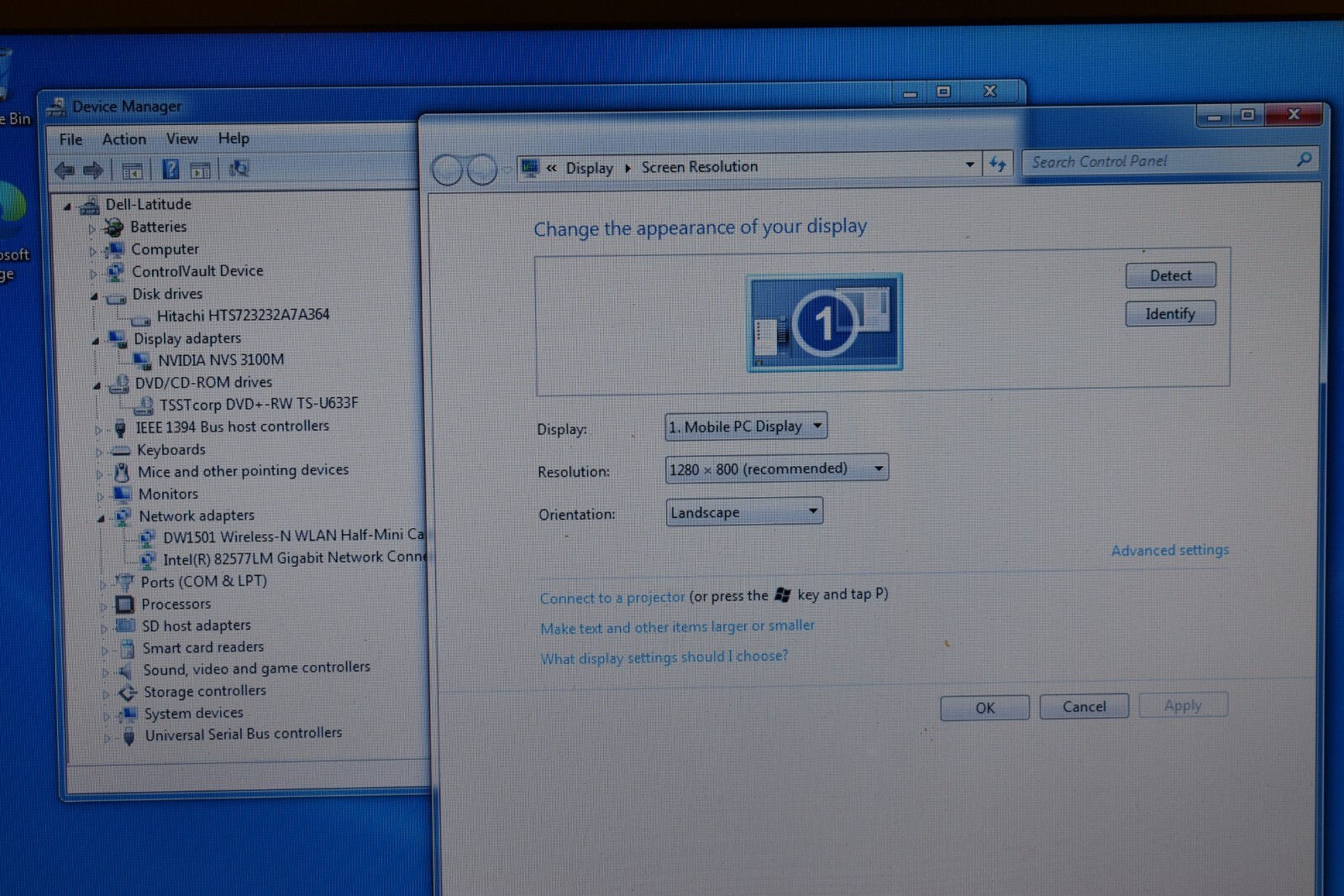The image size is (1344, 896).
Task: Select the Ports (COM & LPT) icon
Action: pyautogui.click(x=124, y=582)
